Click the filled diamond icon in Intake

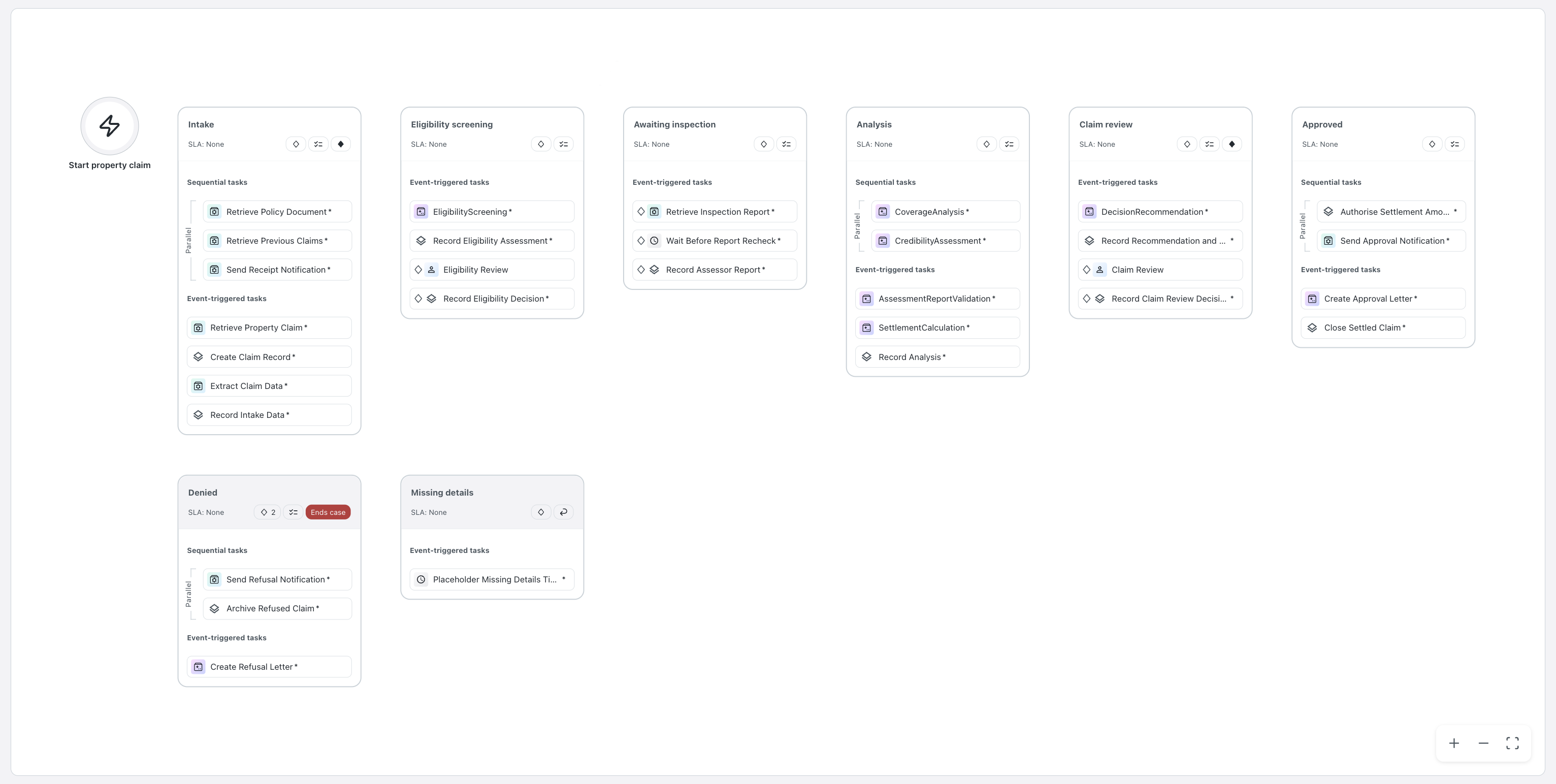[x=341, y=144]
